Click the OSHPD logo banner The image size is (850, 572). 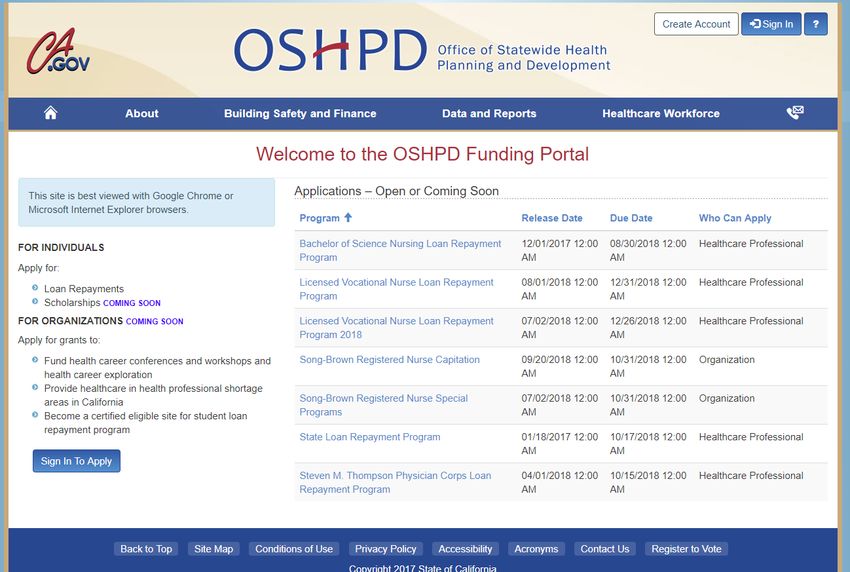pyautogui.click(x=422, y=50)
